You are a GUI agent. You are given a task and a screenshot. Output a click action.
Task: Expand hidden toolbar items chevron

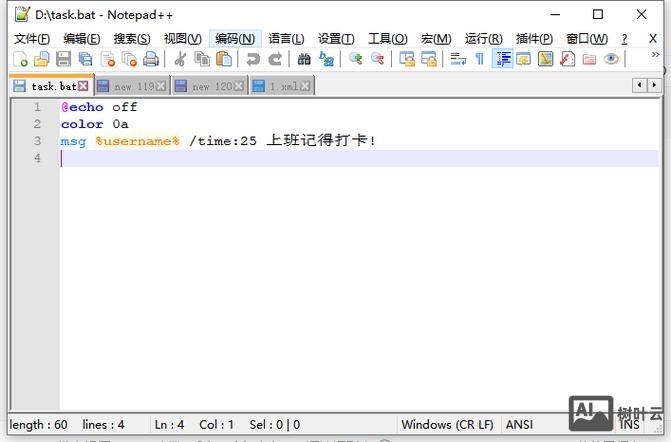click(655, 55)
